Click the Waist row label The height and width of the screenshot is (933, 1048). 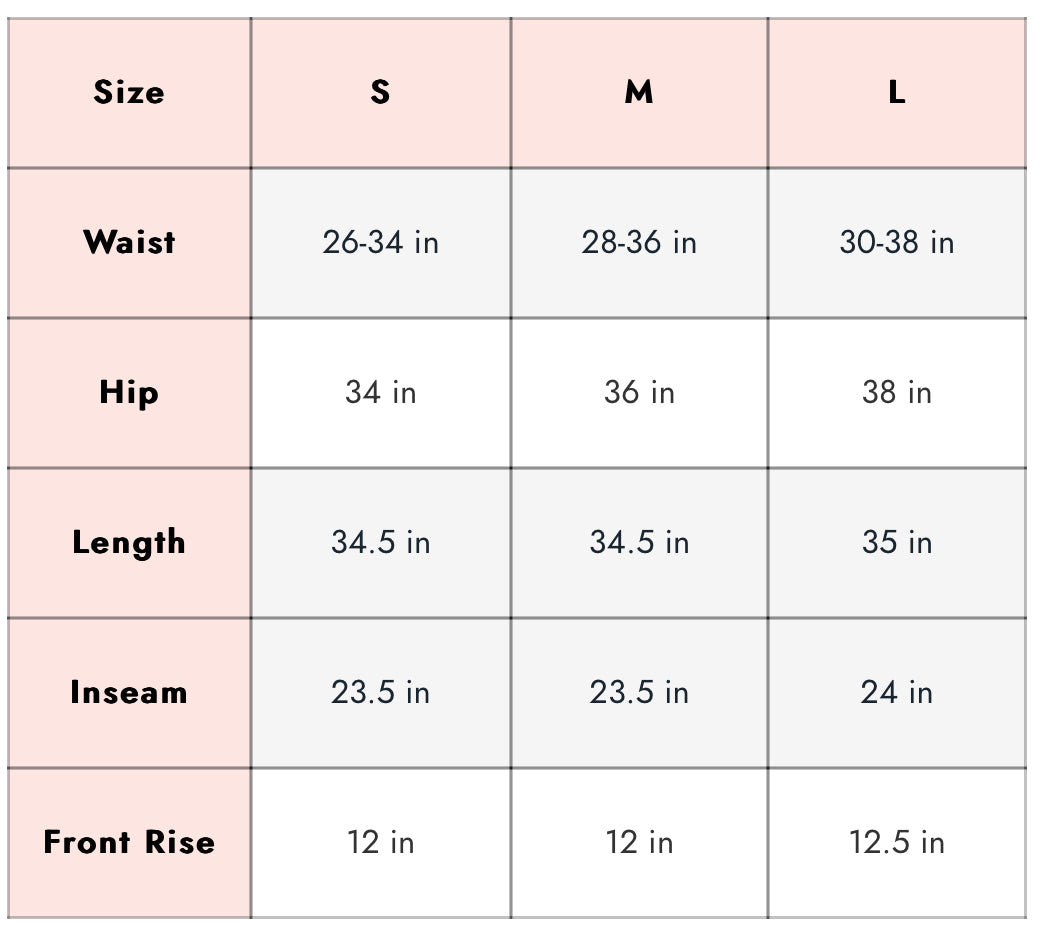pos(129,242)
